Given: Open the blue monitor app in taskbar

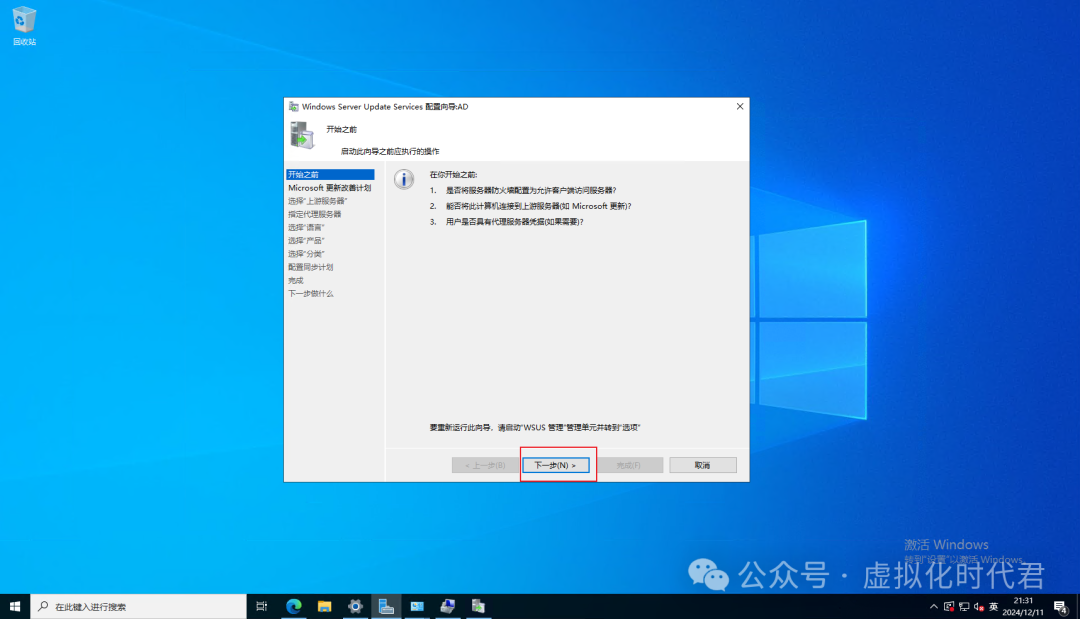Looking at the screenshot, I should click(417, 607).
